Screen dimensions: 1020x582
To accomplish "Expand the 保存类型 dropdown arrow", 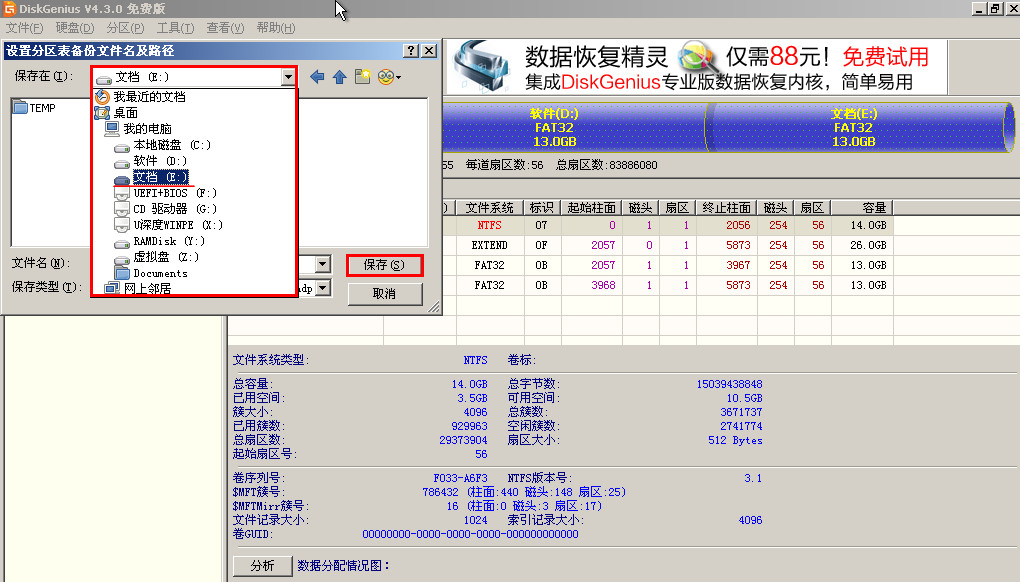I will [x=323, y=287].
